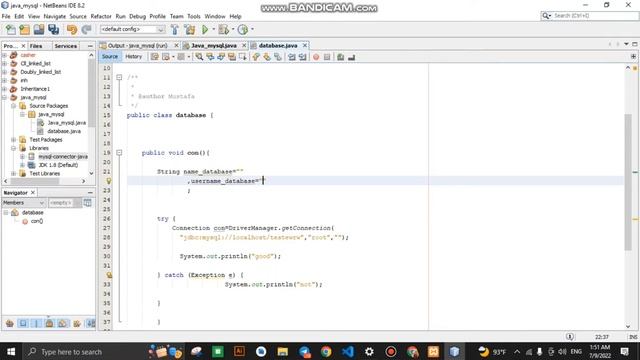Click the Profile Project toolbar icon
Screen dimensions: 640x360
click(243, 29)
